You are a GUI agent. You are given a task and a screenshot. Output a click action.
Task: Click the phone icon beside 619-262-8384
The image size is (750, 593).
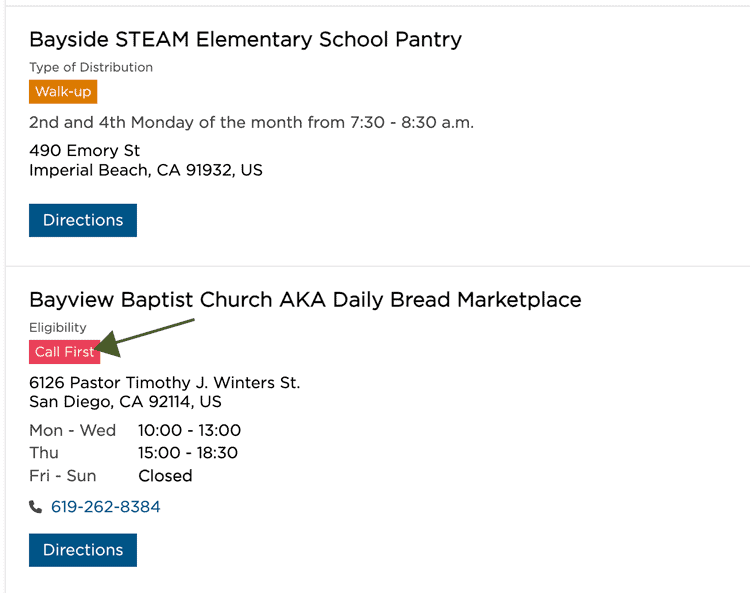(35, 506)
